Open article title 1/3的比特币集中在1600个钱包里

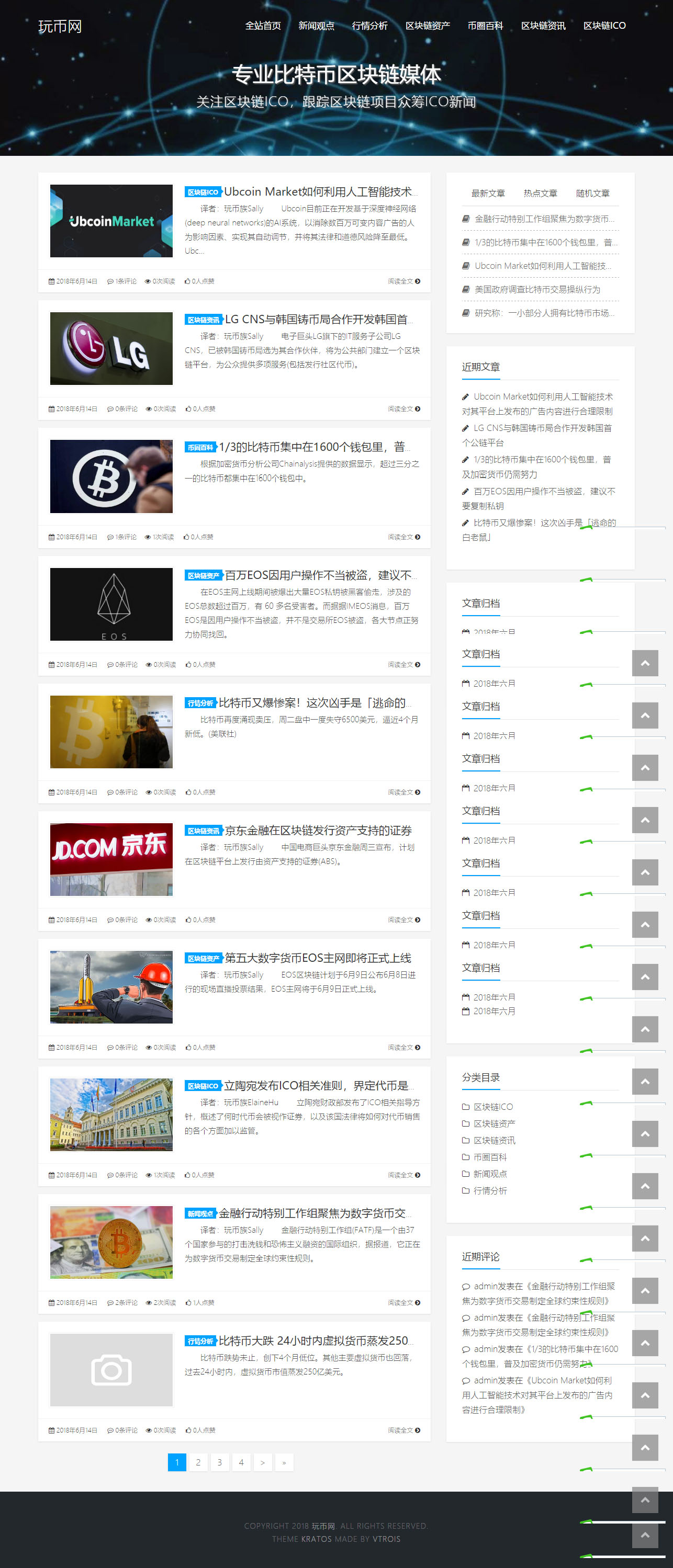[315, 447]
